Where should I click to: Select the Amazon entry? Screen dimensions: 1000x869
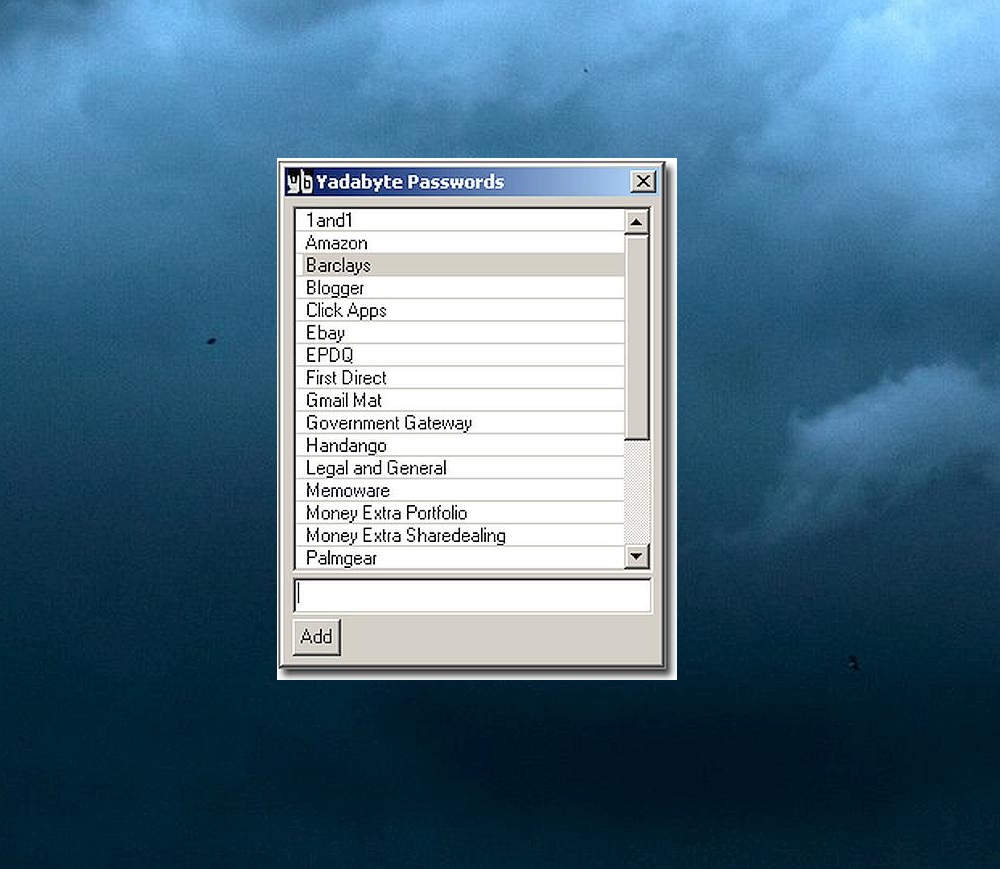[x=460, y=243]
